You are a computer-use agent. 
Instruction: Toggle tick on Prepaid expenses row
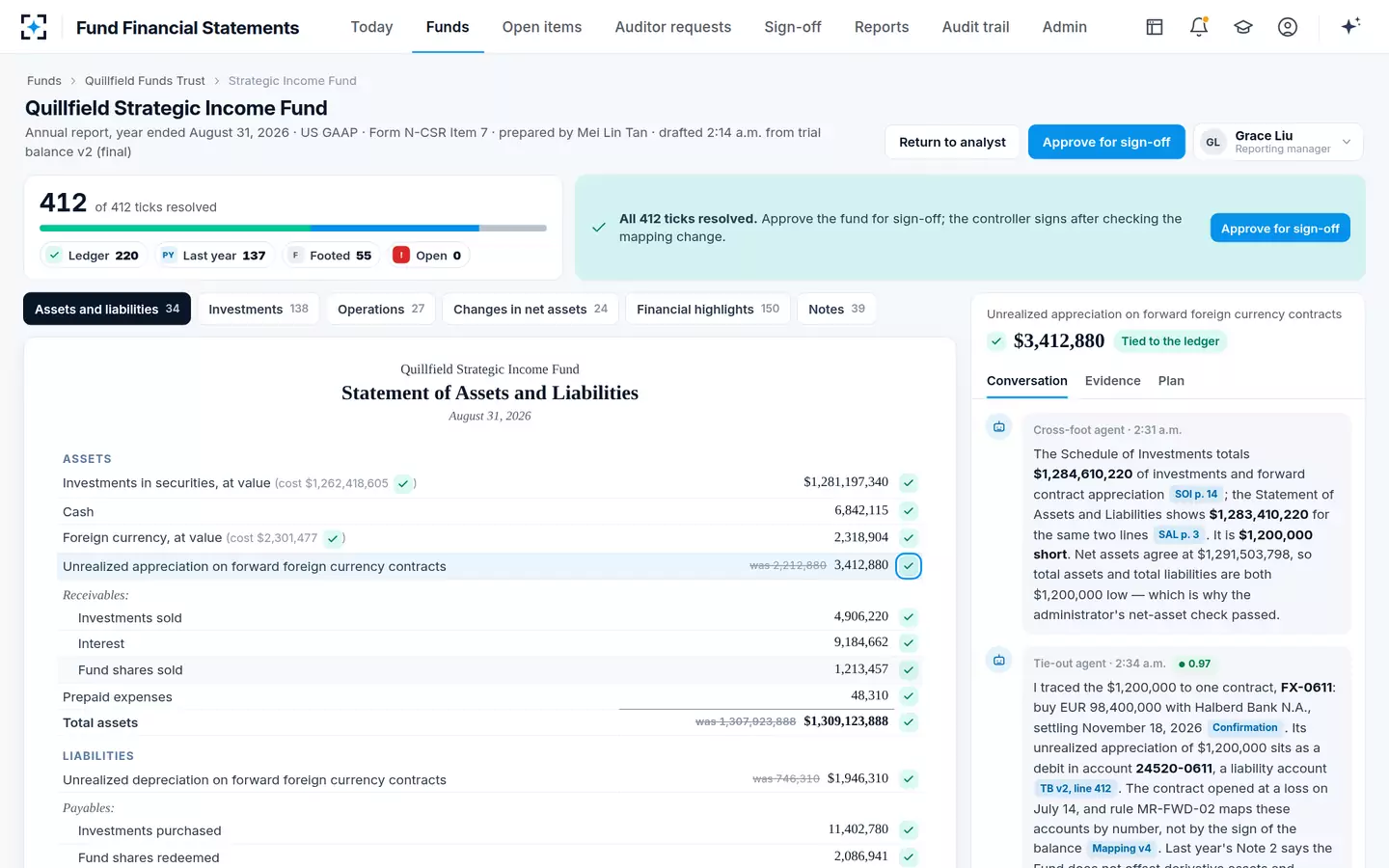(x=909, y=696)
